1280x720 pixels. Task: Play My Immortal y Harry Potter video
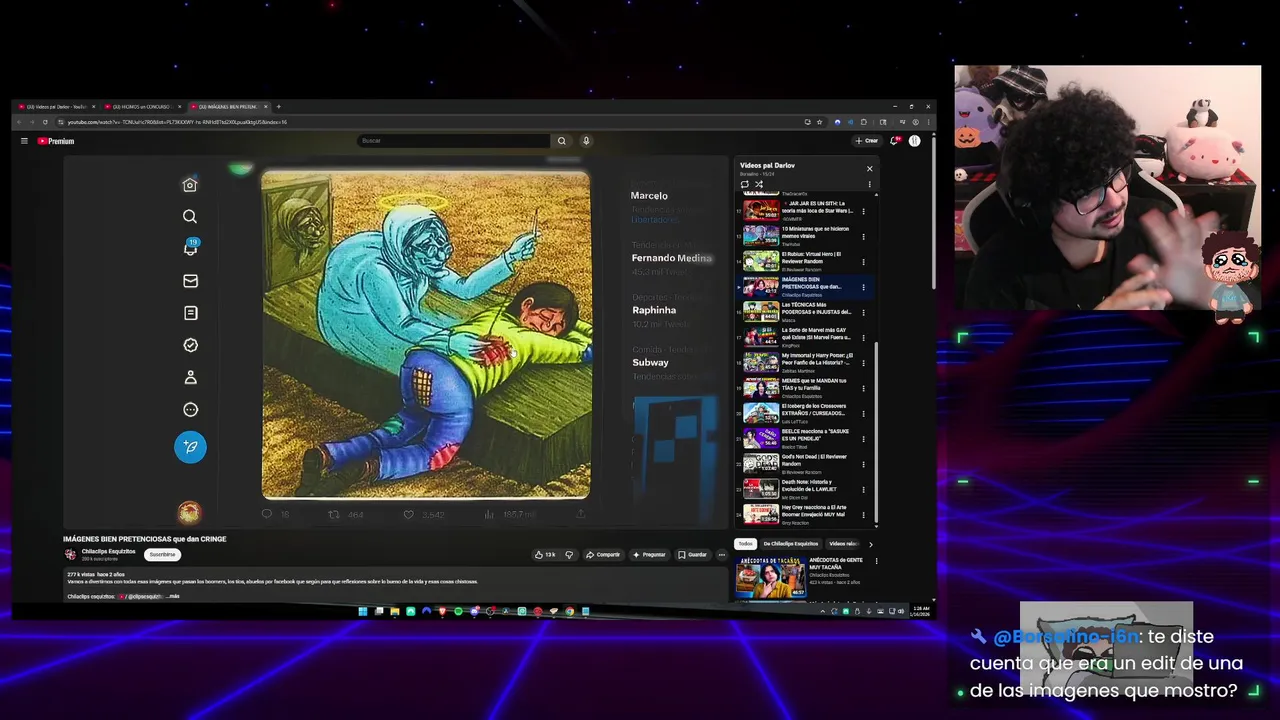click(806, 362)
